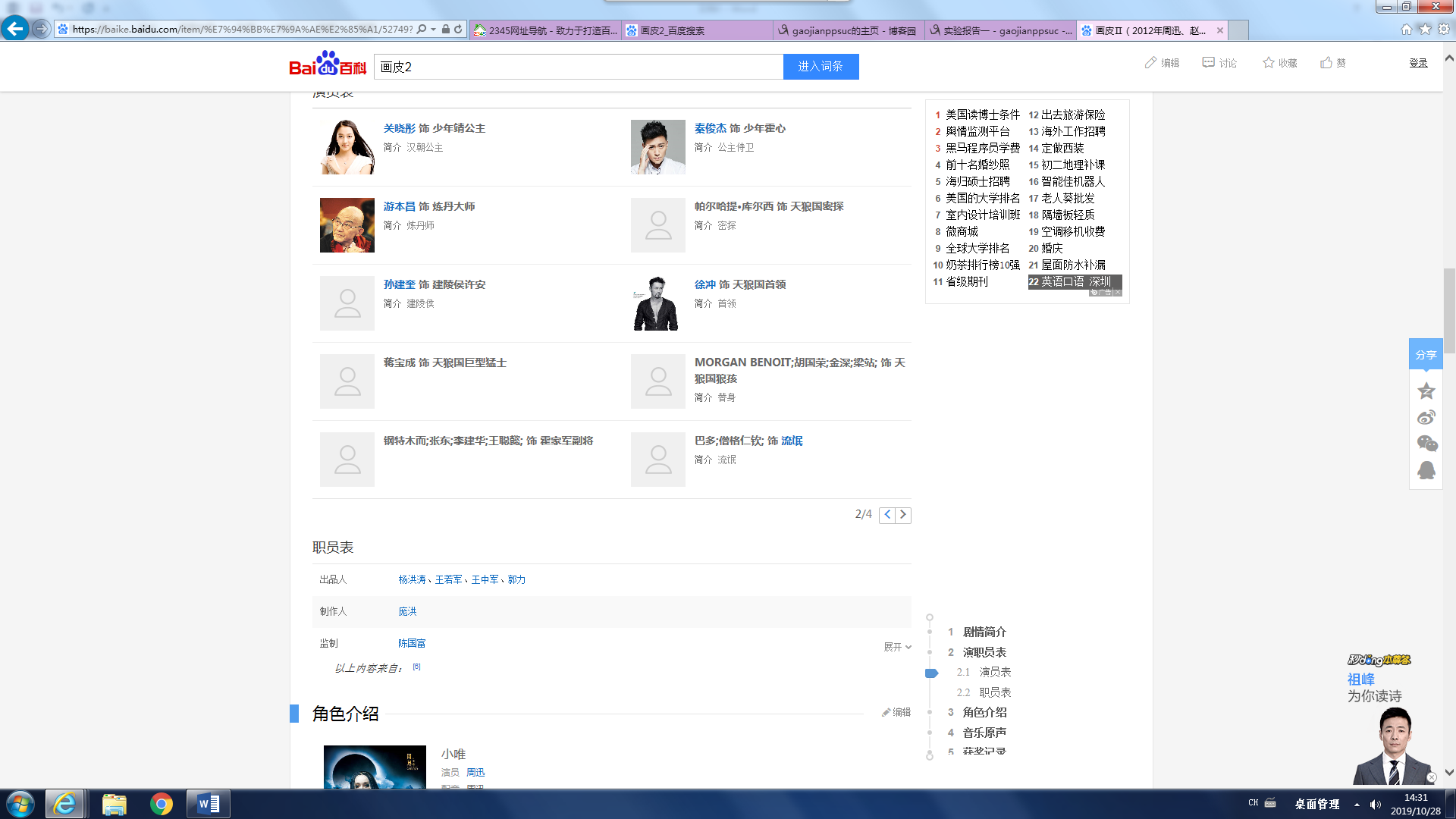Open the 讨论 discussion icon
This screenshot has height=819, width=1456.
[x=1208, y=63]
